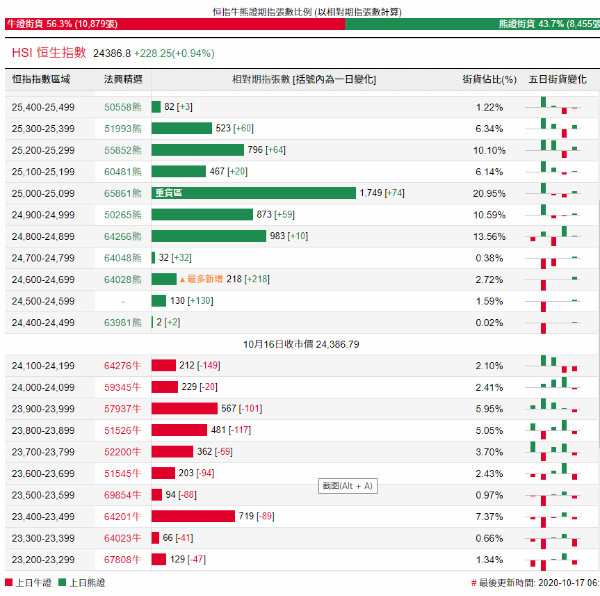Open warrant link 51993熊
Screen dimensions: 600x596
tap(122, 129)
